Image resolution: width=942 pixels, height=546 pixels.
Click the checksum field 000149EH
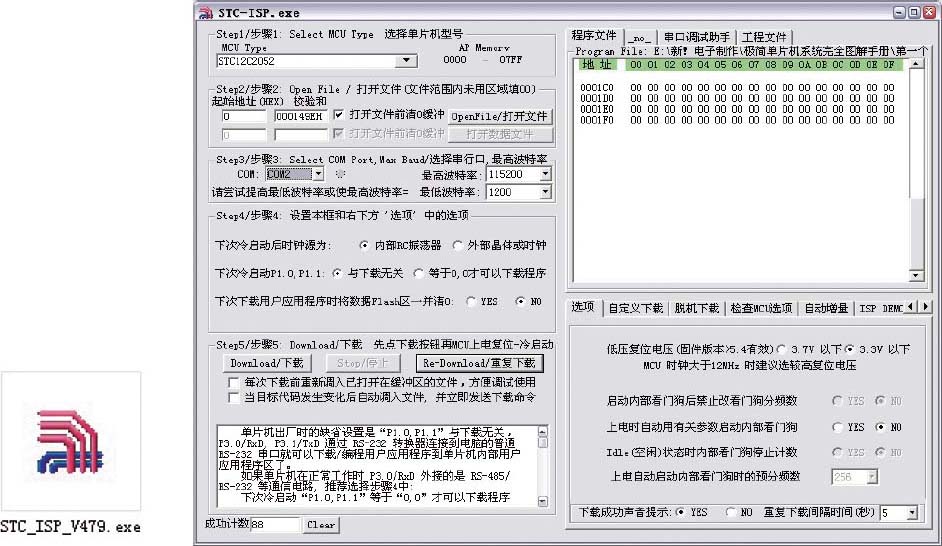tap(301, 117)
